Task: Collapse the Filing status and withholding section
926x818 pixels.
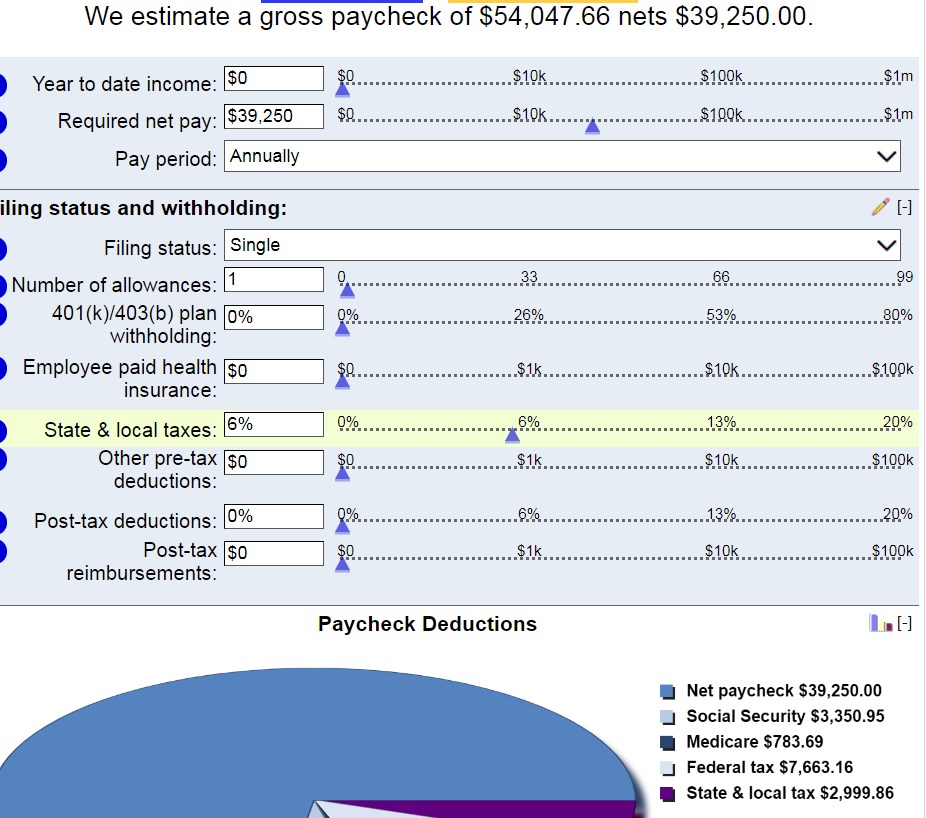Action: click(904, 207)
